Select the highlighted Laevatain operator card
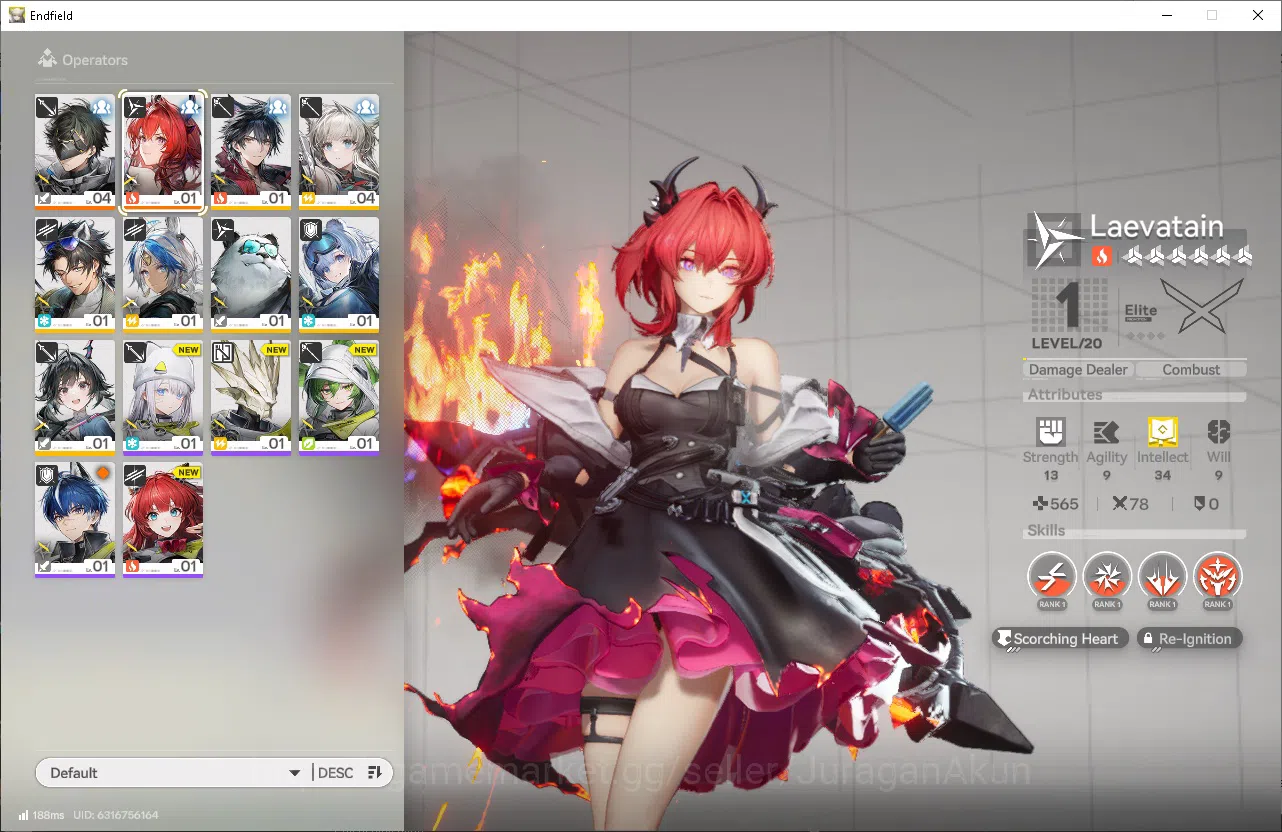Screen dimensions: 1282x832 163,150
